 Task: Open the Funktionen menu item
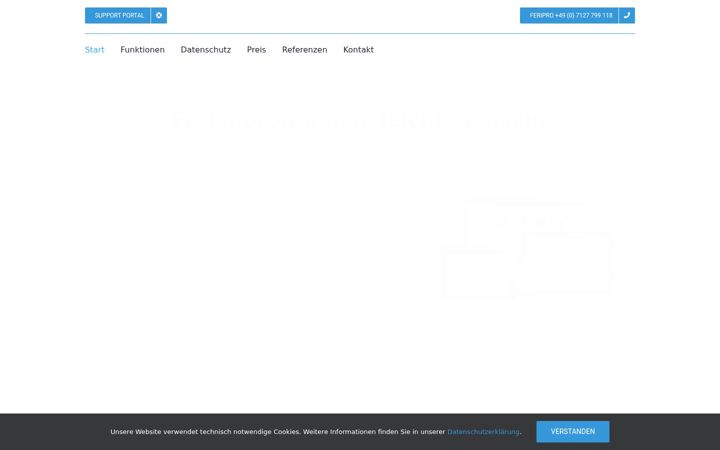pyautogui.click(x=142, y=50)
